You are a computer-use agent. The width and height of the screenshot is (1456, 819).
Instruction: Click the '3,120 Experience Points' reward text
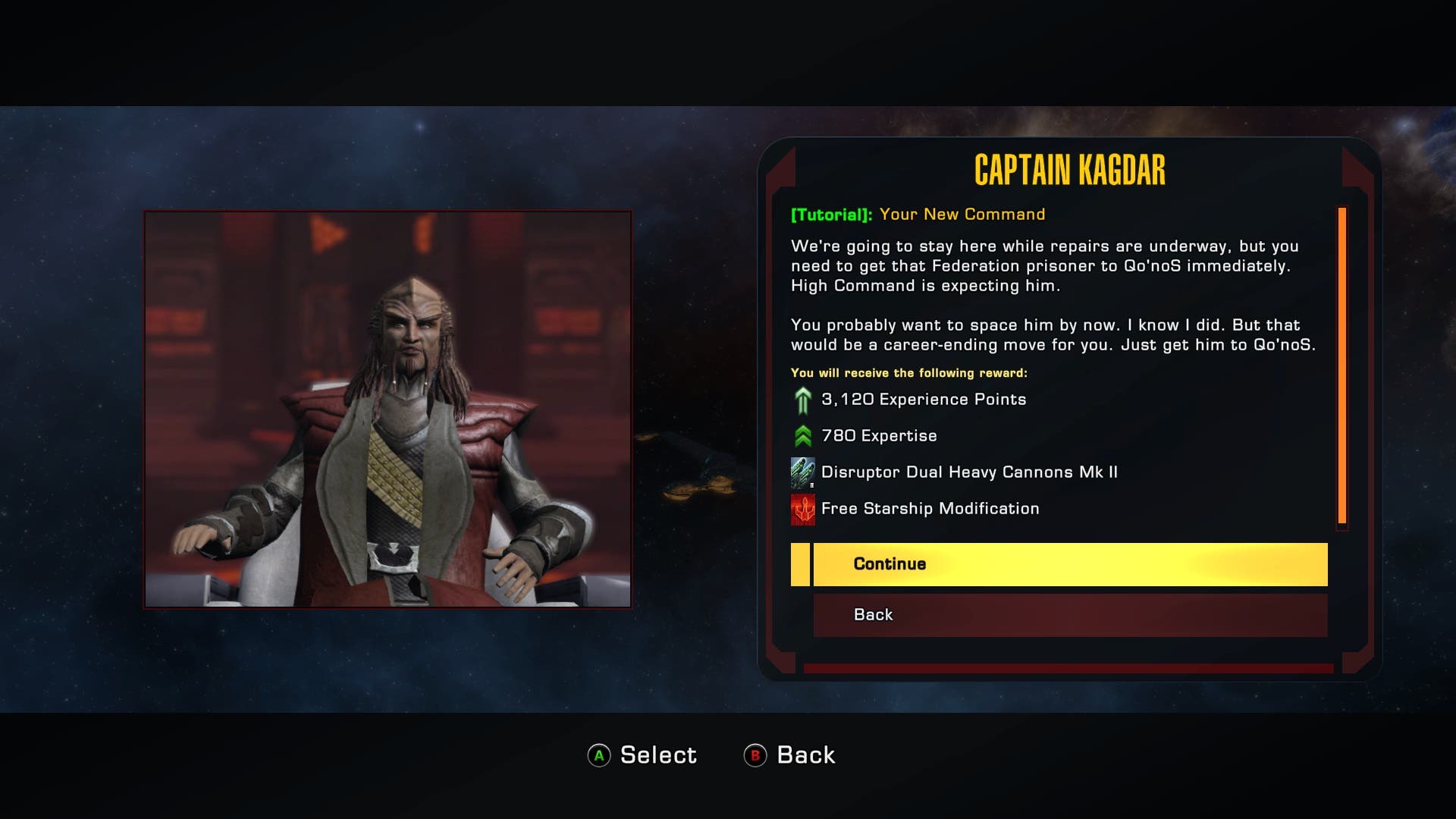924,400
